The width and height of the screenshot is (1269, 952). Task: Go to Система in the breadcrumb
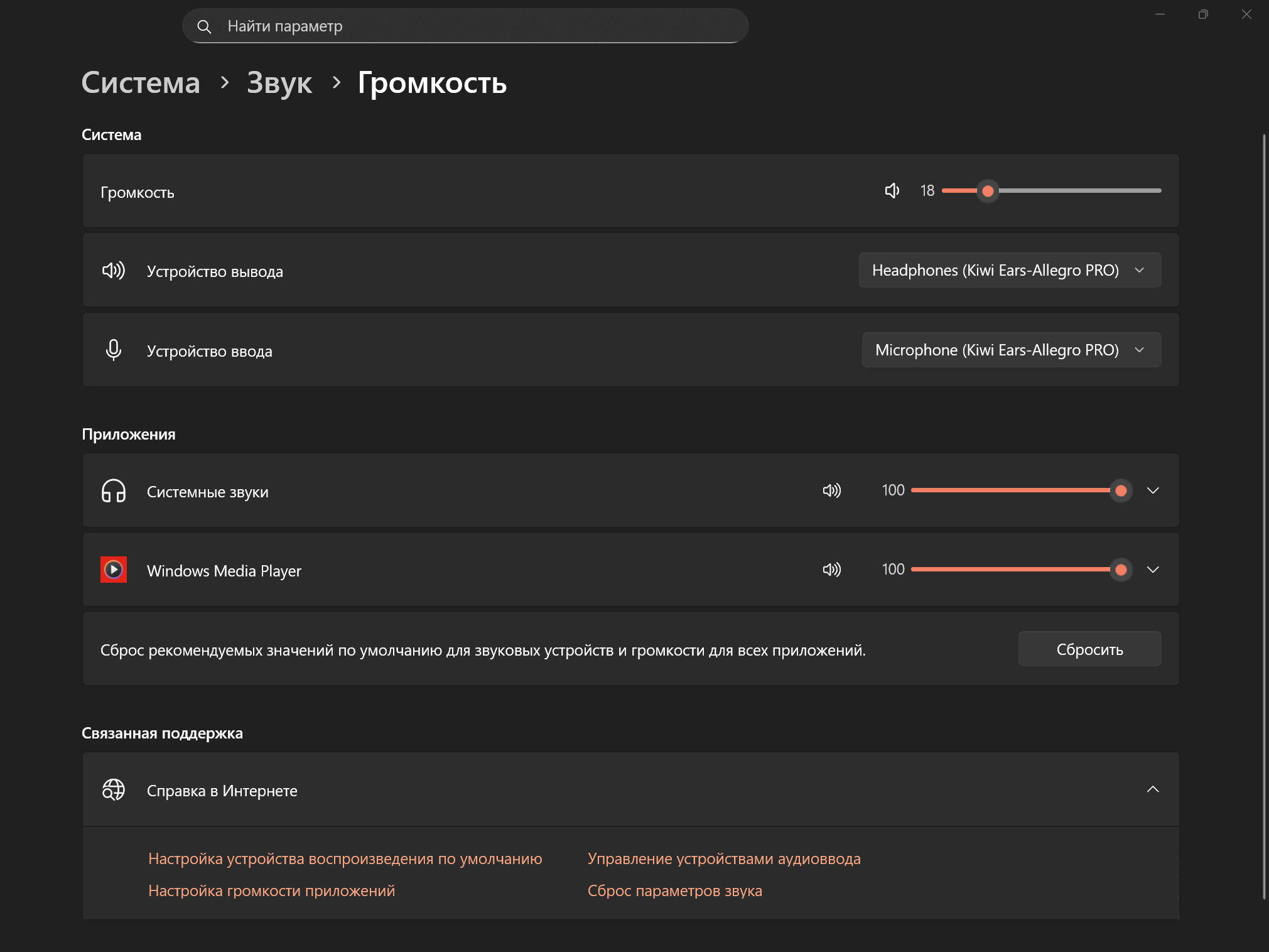tap(141, 83)
